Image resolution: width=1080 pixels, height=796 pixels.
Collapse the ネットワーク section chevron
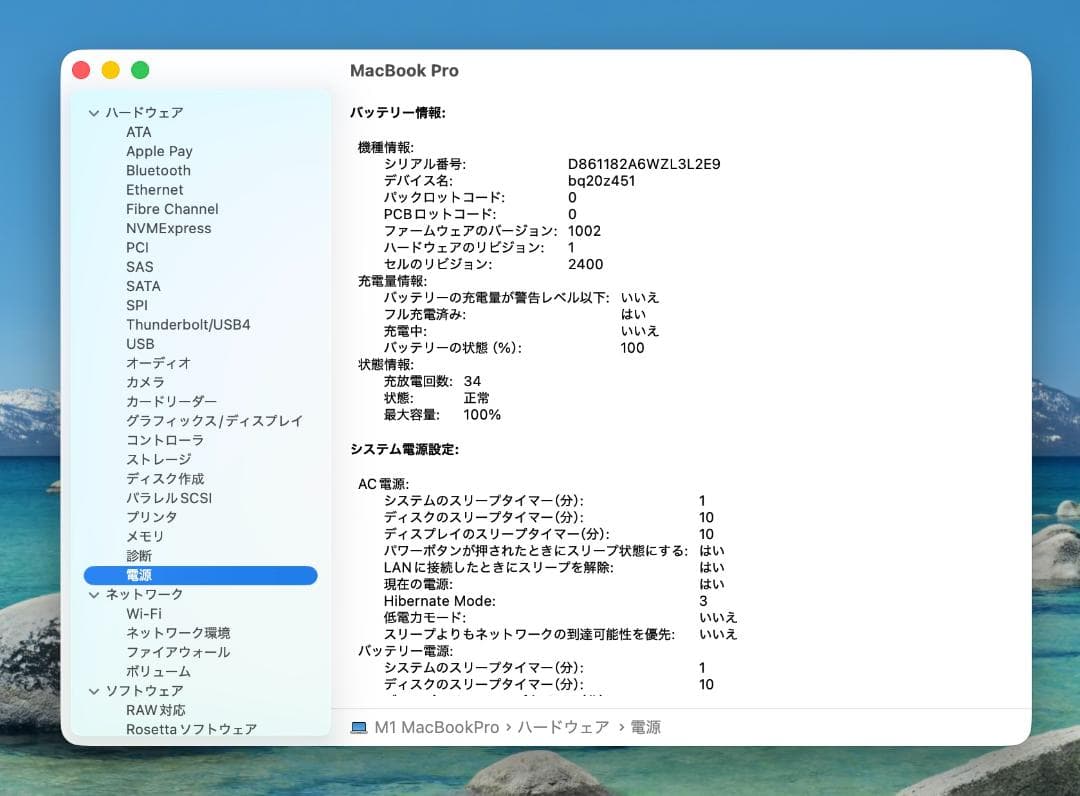pos(94,595)
